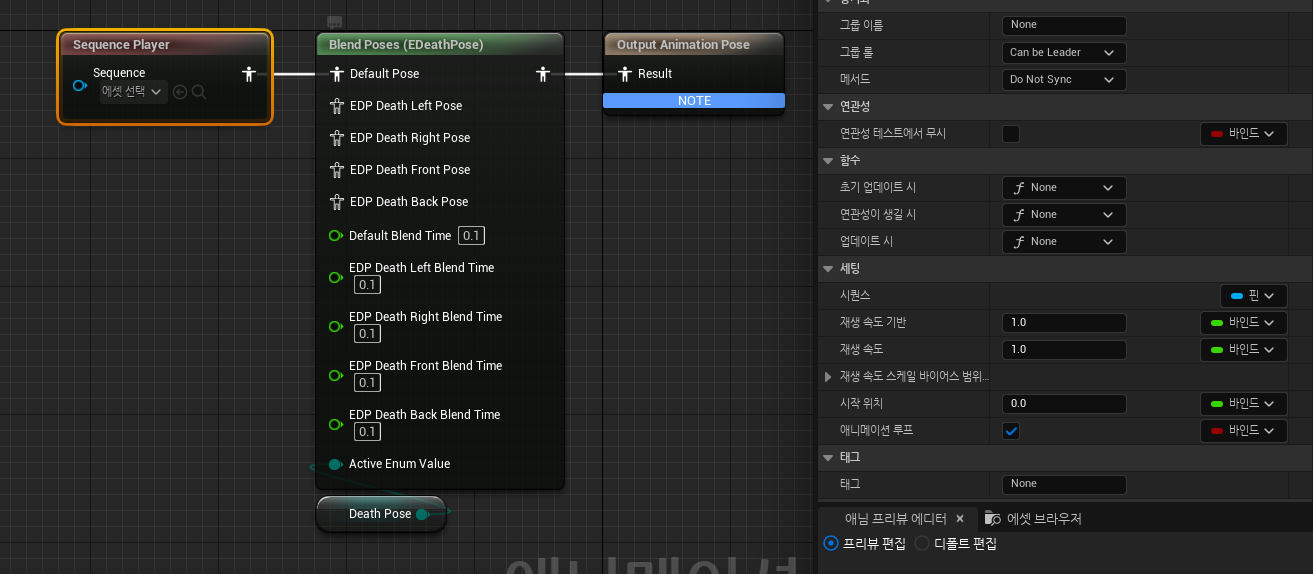
Task: Select the Output Animation Pose node title
Action: tap(683, 45)
